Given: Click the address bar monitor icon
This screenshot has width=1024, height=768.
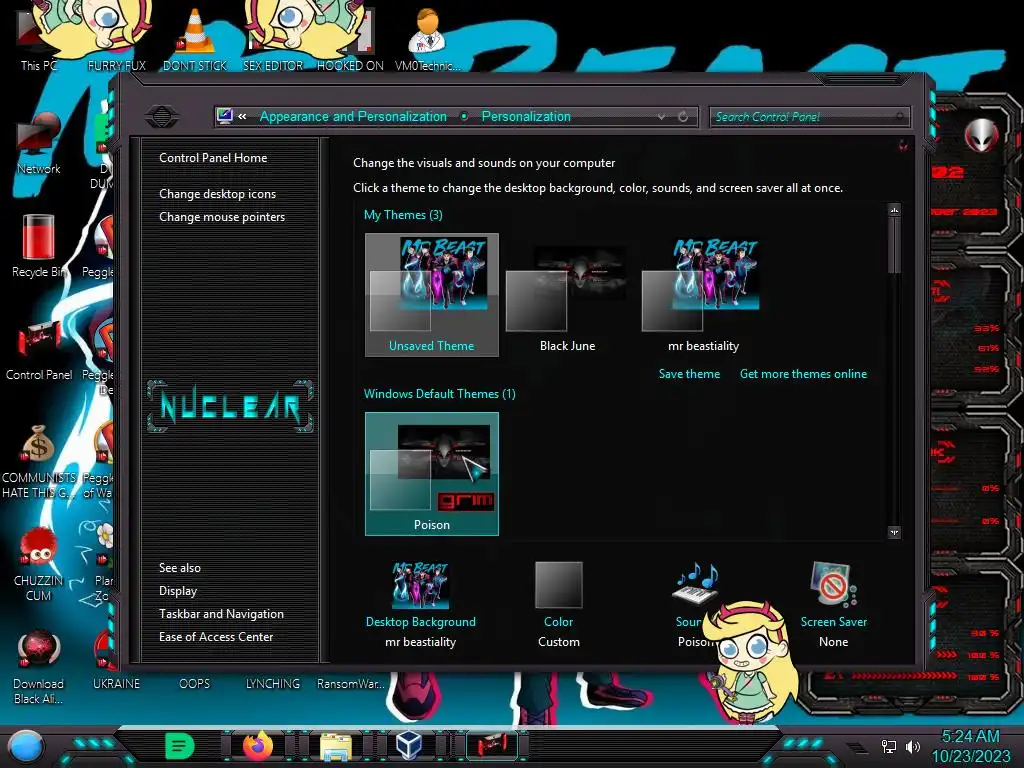Looking at the screenshot, I should click(x=225, y=116).
